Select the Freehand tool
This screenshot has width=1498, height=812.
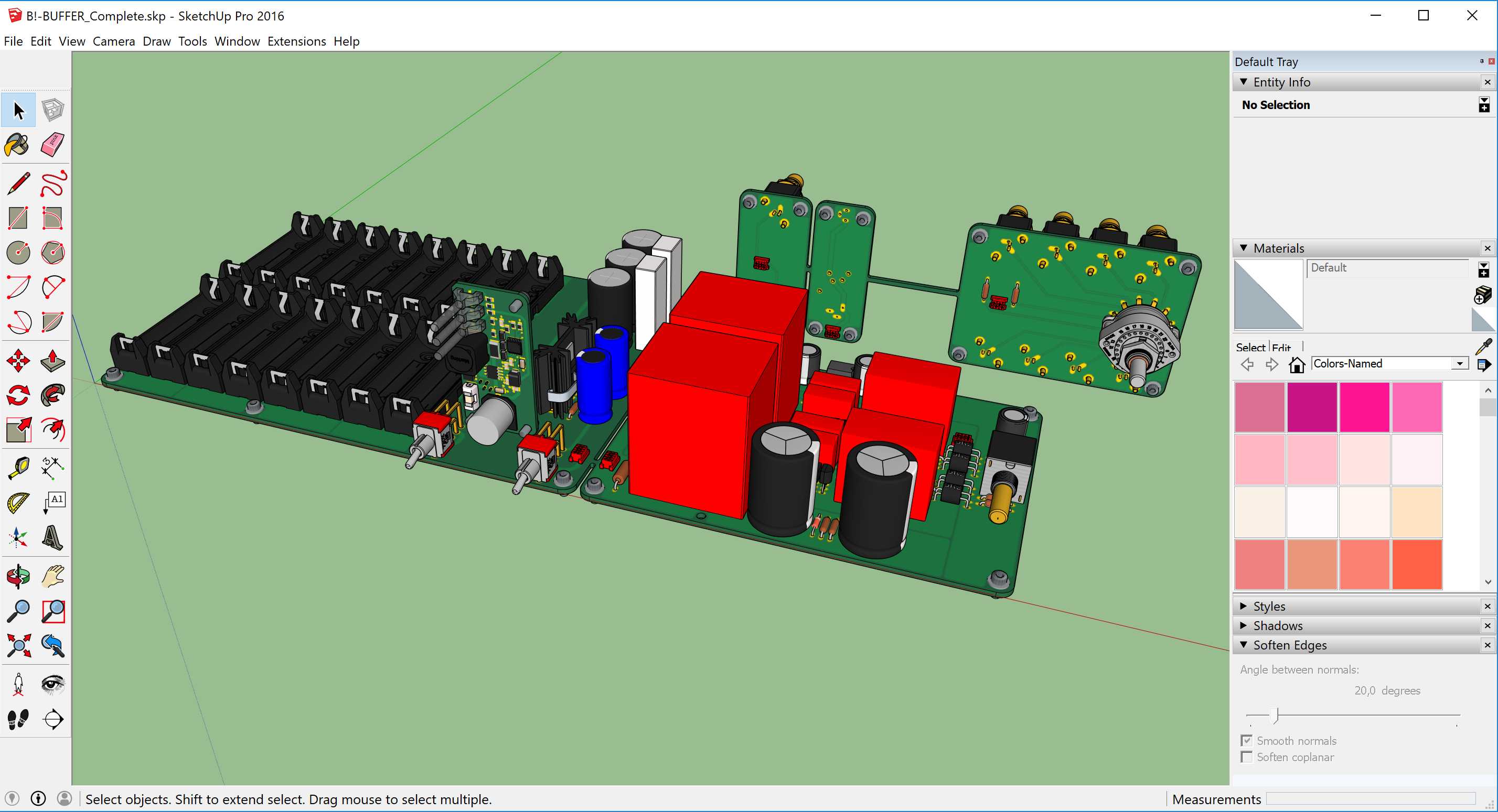[53, 183]
